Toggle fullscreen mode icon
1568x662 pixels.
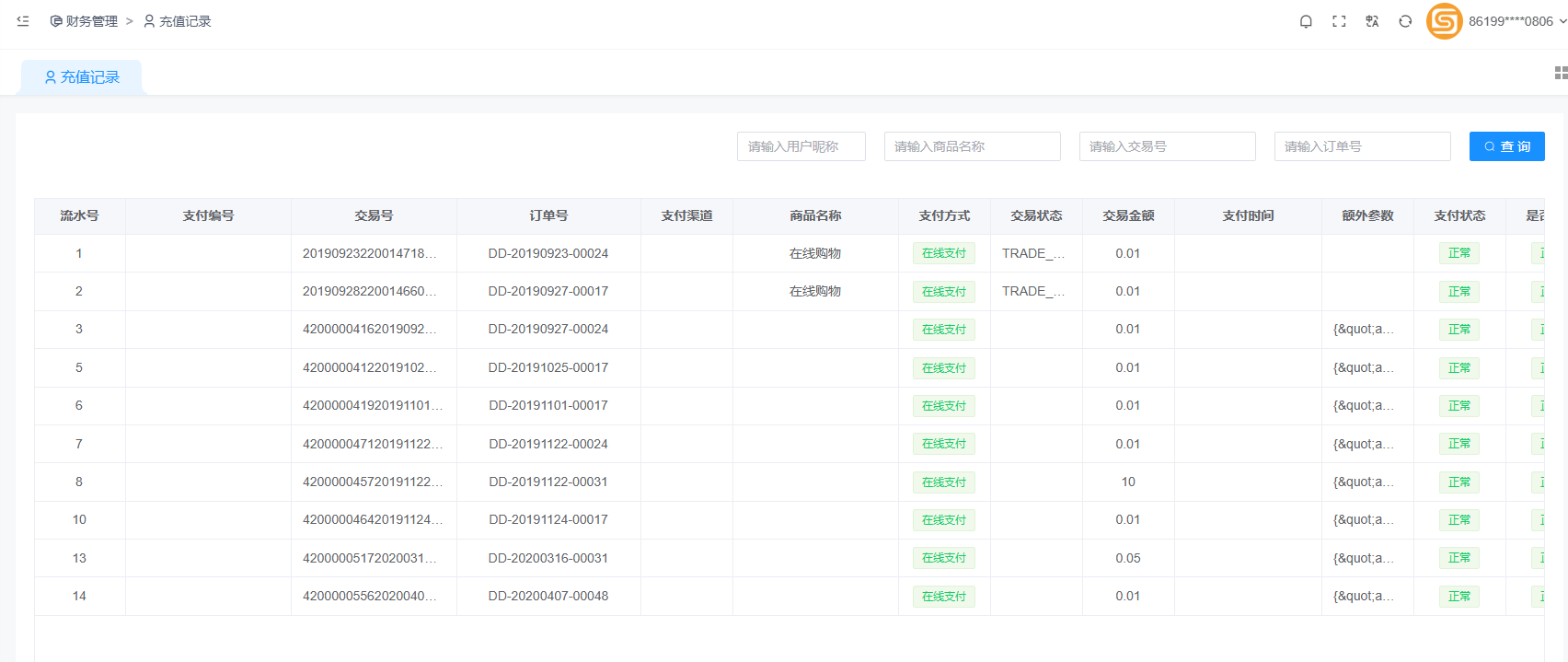tap(1339, 21)
